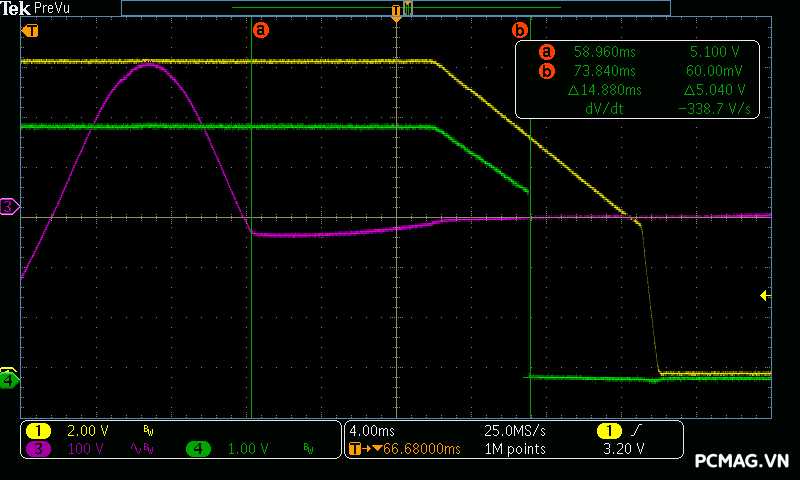The height and width of the screenshot is (480, 800).
Task: Click the channel 3 ground marker on left edge
Action: point(9,206)
